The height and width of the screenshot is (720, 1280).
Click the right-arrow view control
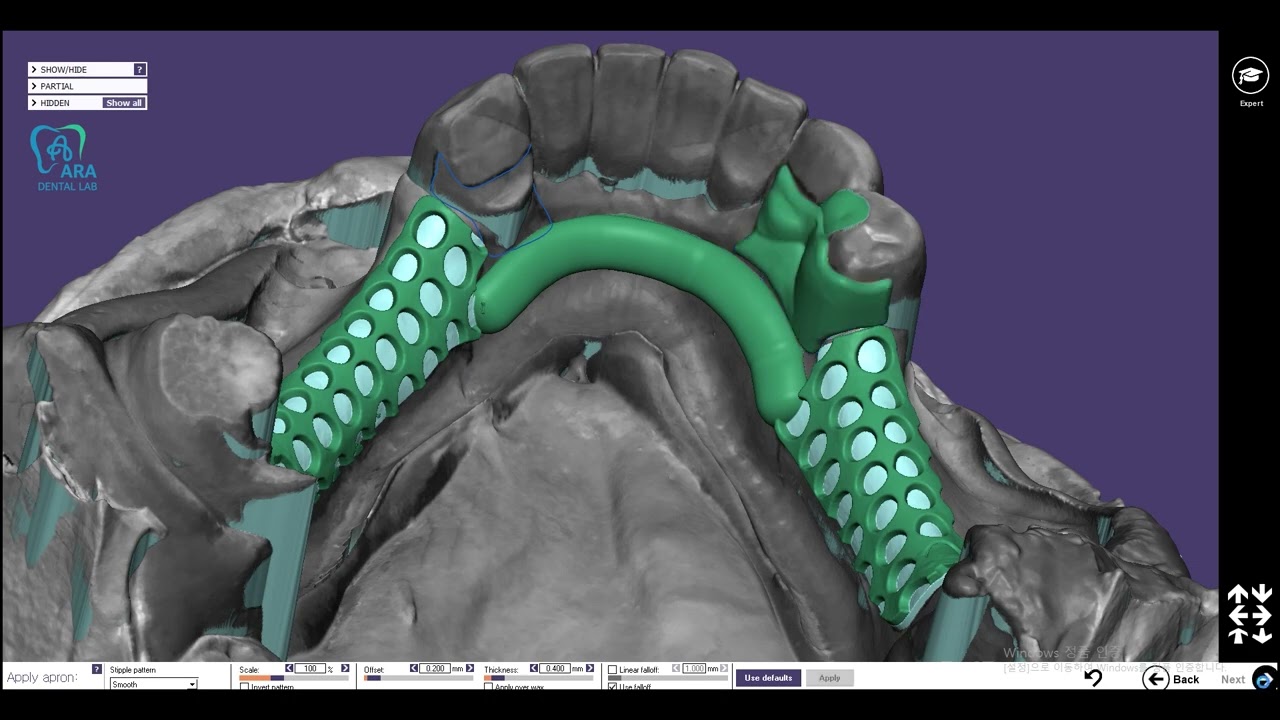(1261, 615)
